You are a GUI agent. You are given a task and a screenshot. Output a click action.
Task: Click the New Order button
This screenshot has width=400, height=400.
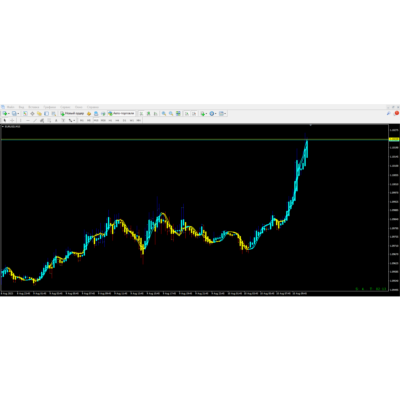click(x=72, y=114)
